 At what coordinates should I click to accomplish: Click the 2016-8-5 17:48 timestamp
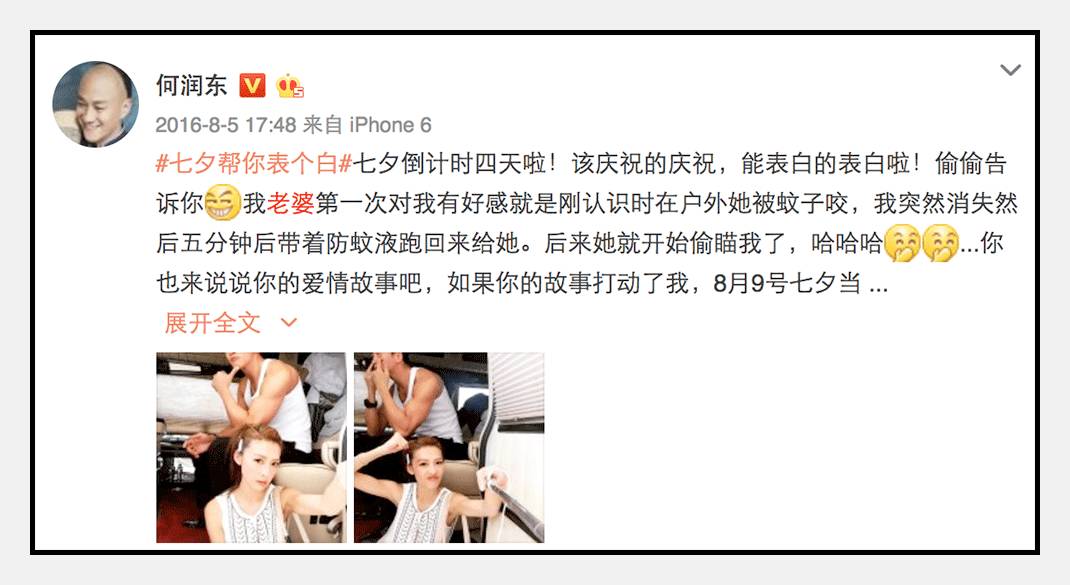click(x=225, y=125)
